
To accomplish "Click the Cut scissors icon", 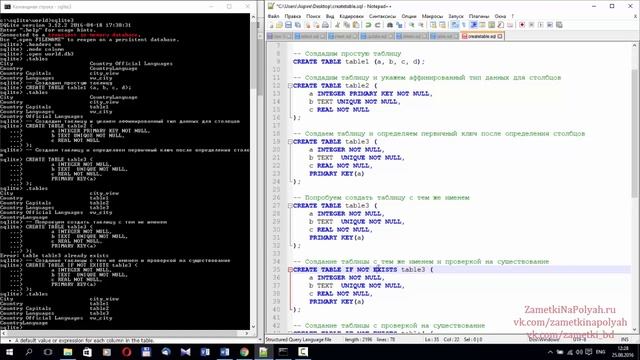I will click(x=338, y=25).
